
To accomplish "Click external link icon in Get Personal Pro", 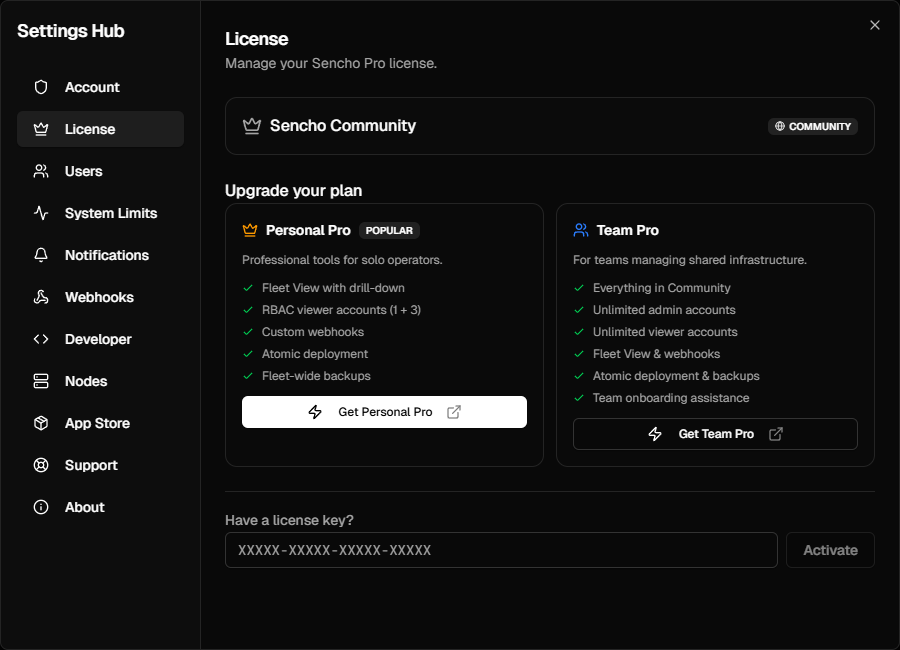I will click(x=454, y=412).
